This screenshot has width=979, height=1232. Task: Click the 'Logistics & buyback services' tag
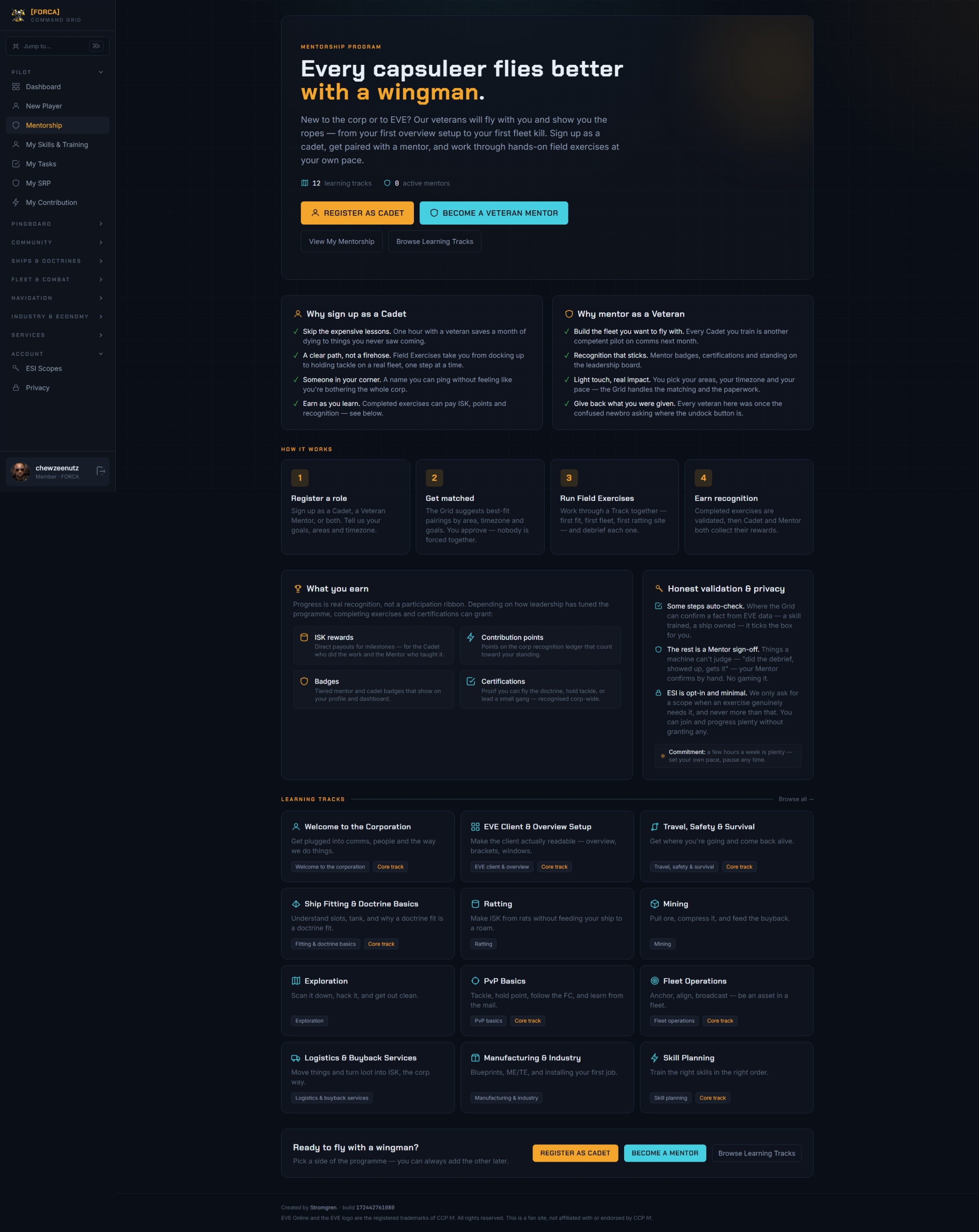[x=332, y=1098]
